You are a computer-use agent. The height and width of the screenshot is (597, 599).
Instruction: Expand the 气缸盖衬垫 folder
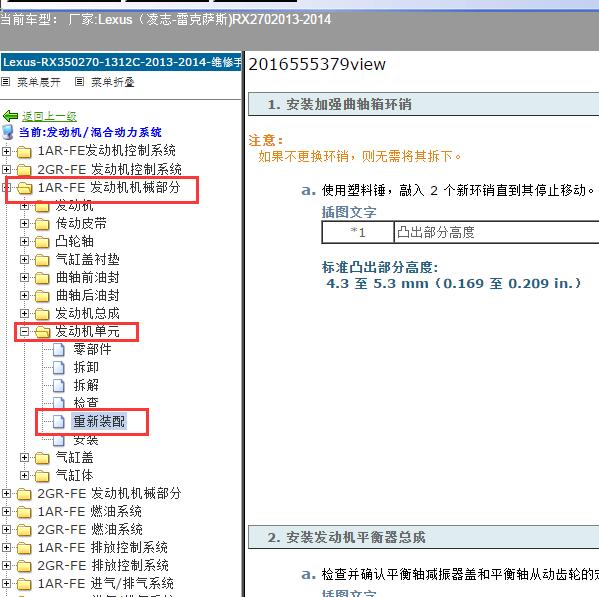tap(24, 260)
